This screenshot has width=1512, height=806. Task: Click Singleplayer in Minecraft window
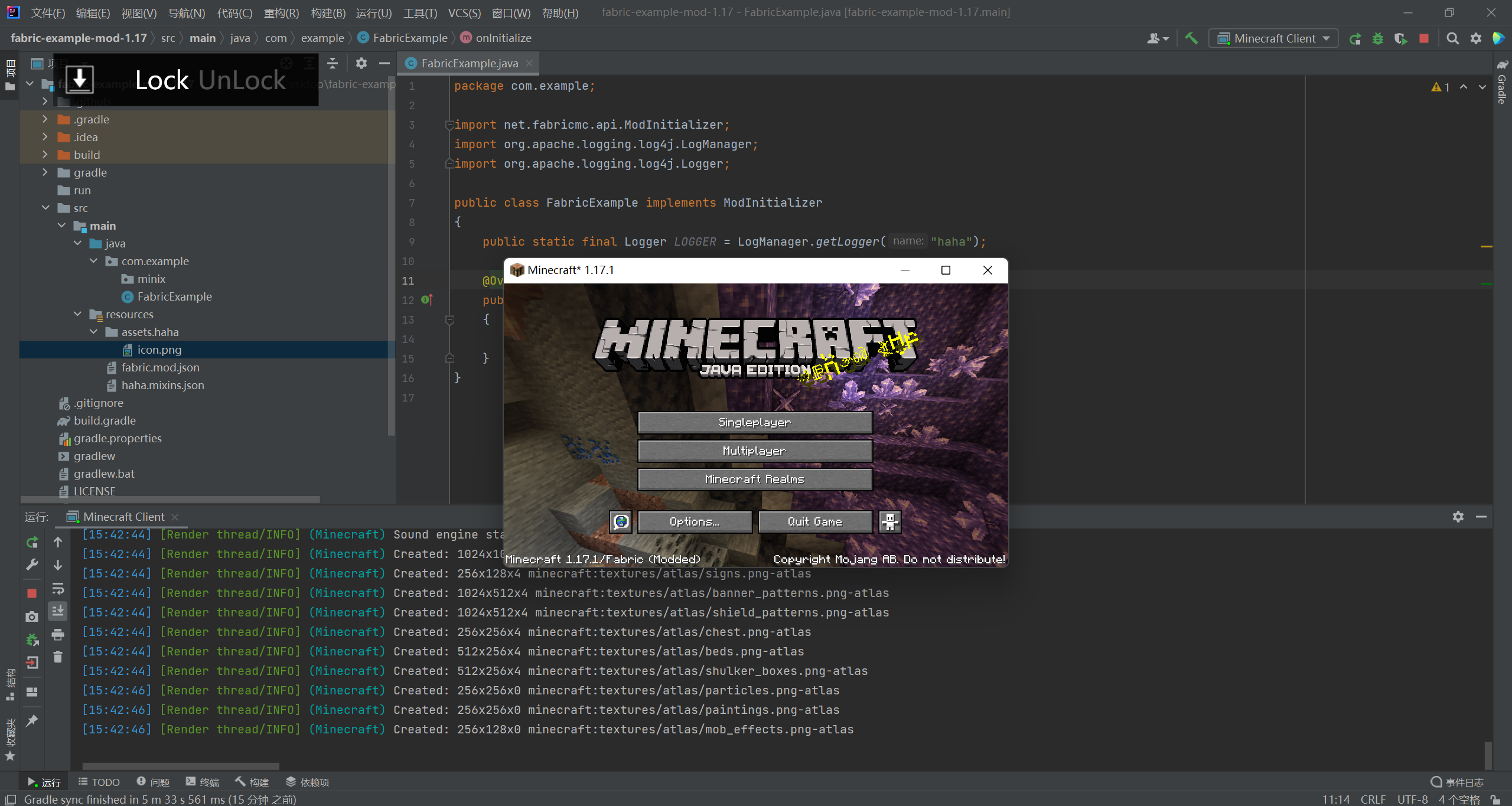click(x=755, y=422)
